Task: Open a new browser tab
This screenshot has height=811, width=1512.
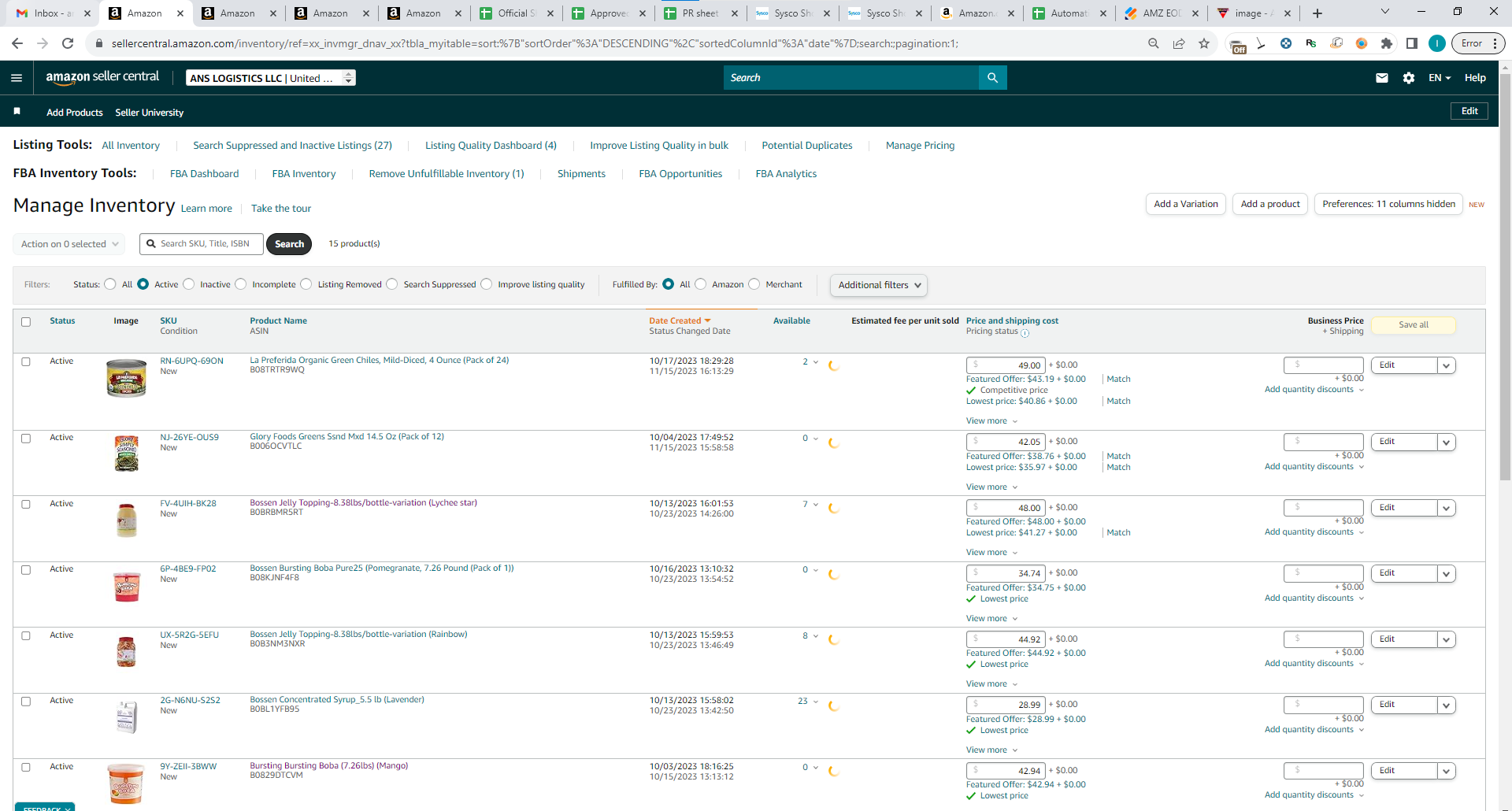Action: [x=1317, y=13]
